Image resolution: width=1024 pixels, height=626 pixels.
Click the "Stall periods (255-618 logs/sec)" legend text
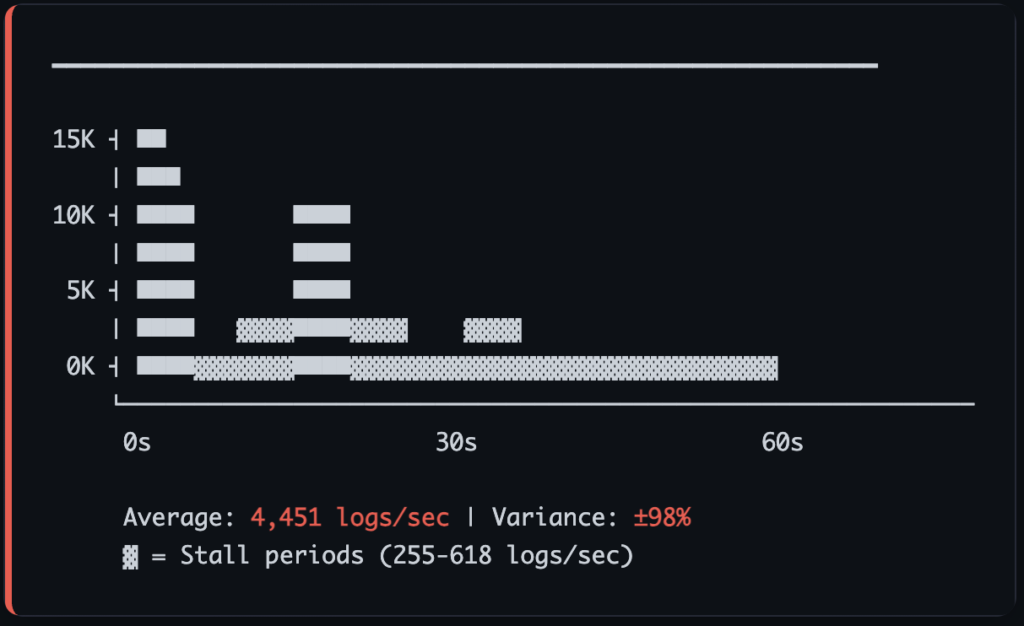(406, 556)
